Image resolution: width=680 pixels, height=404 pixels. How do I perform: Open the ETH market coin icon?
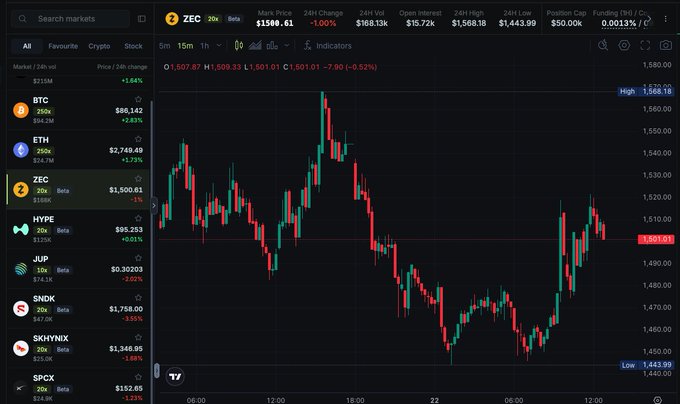pos(21,150)
